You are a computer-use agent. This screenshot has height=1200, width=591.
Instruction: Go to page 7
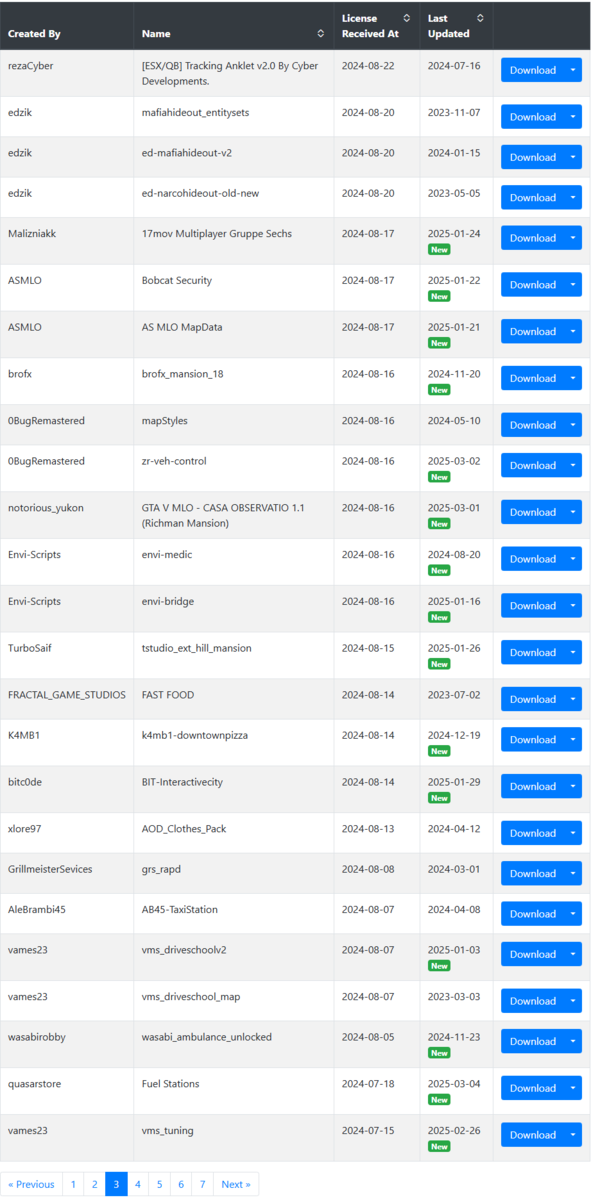click(202, 1184)
